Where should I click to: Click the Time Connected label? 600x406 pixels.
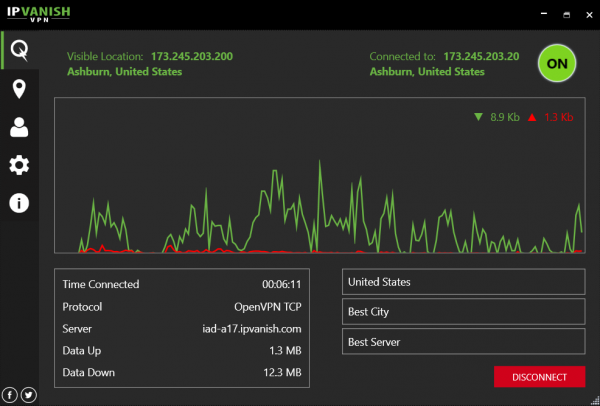(101, 284)
